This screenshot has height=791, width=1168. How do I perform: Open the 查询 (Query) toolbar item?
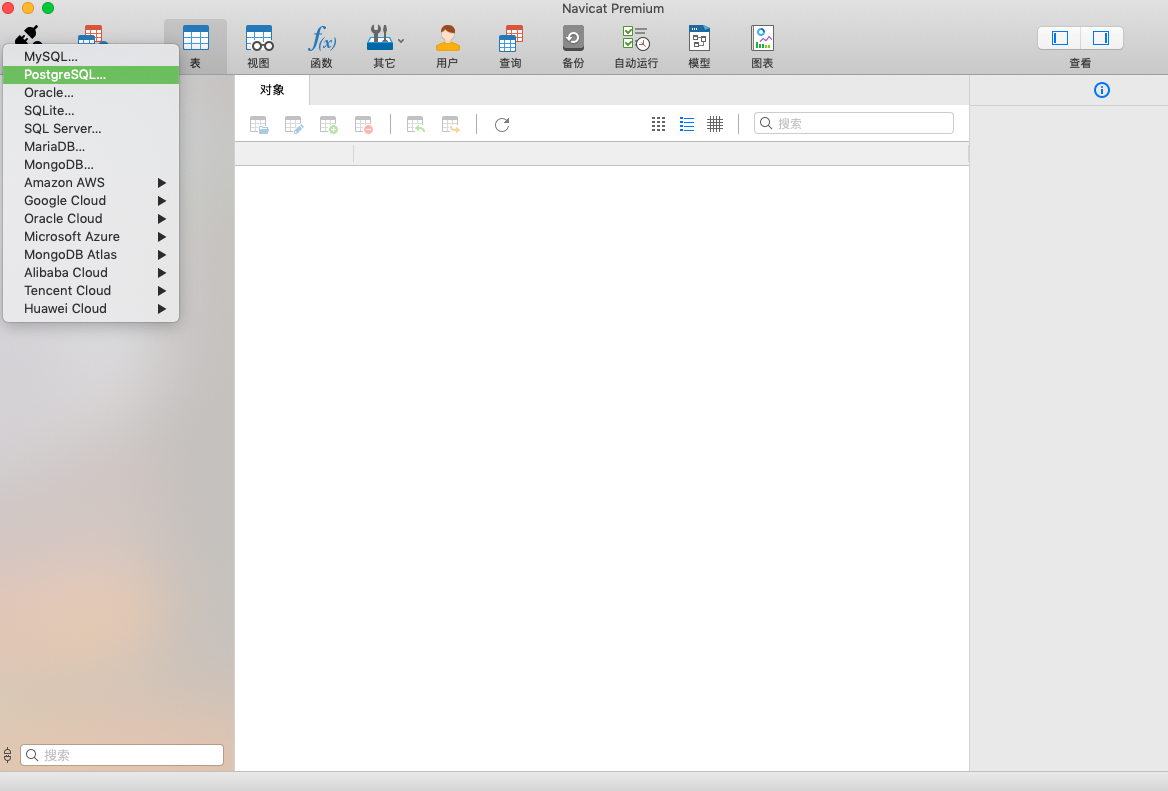[x=510, y=46]
